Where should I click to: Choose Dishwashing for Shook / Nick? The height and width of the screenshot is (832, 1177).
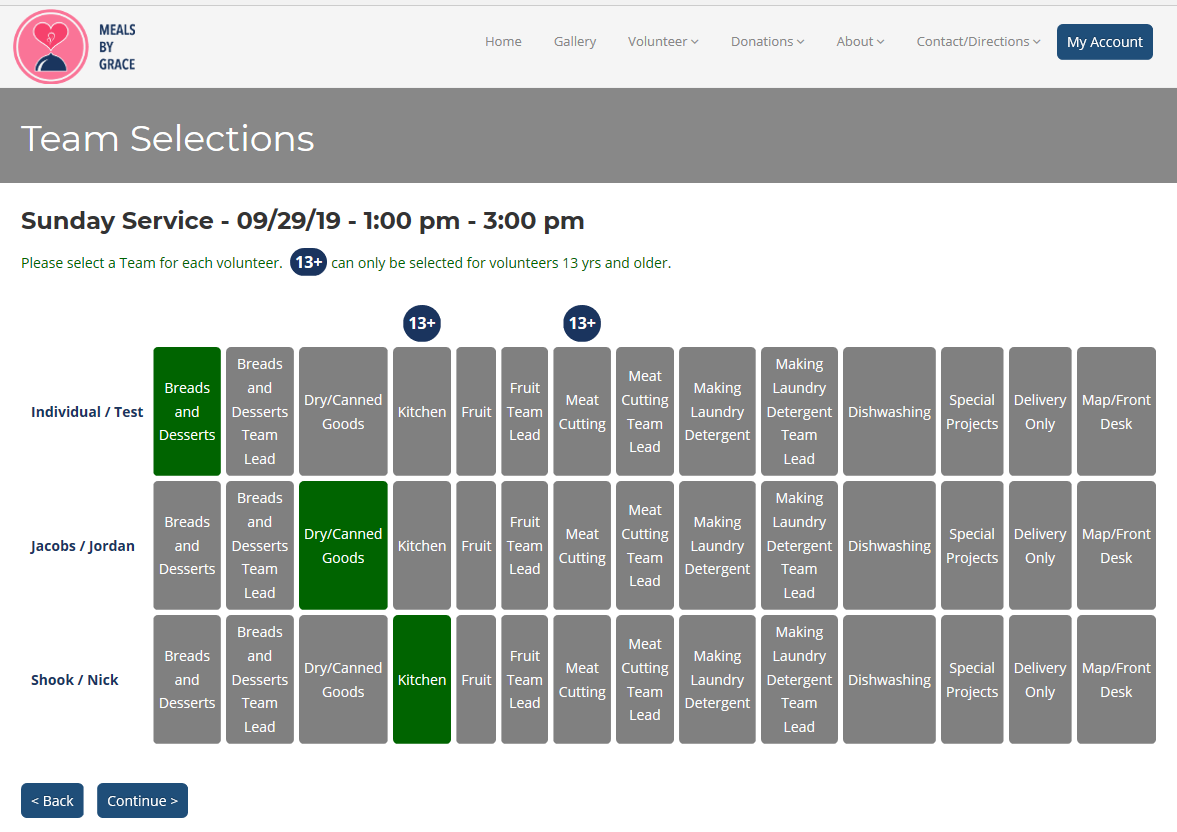coord(889,679)
